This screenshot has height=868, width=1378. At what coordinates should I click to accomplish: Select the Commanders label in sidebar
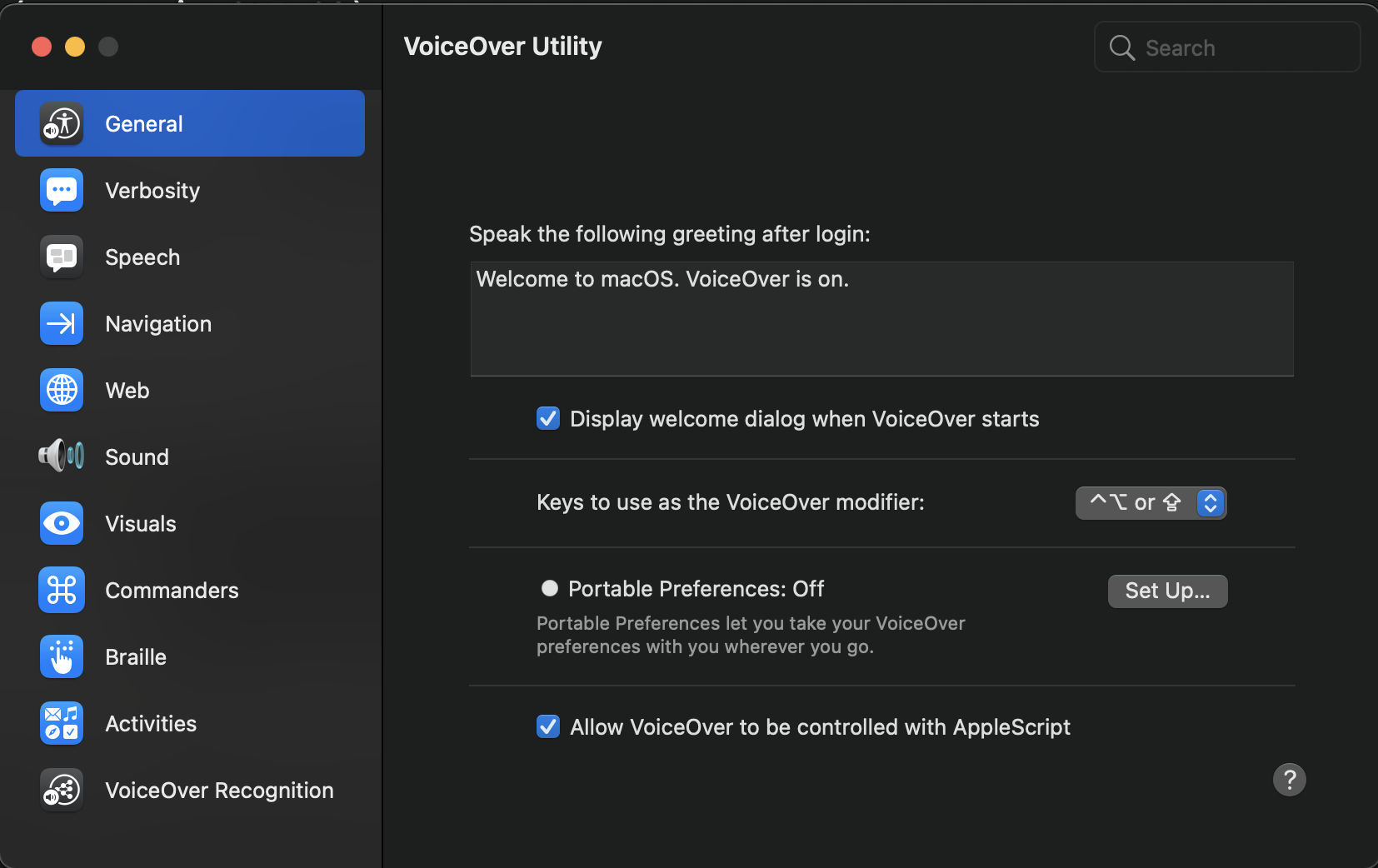pos(172,591)
